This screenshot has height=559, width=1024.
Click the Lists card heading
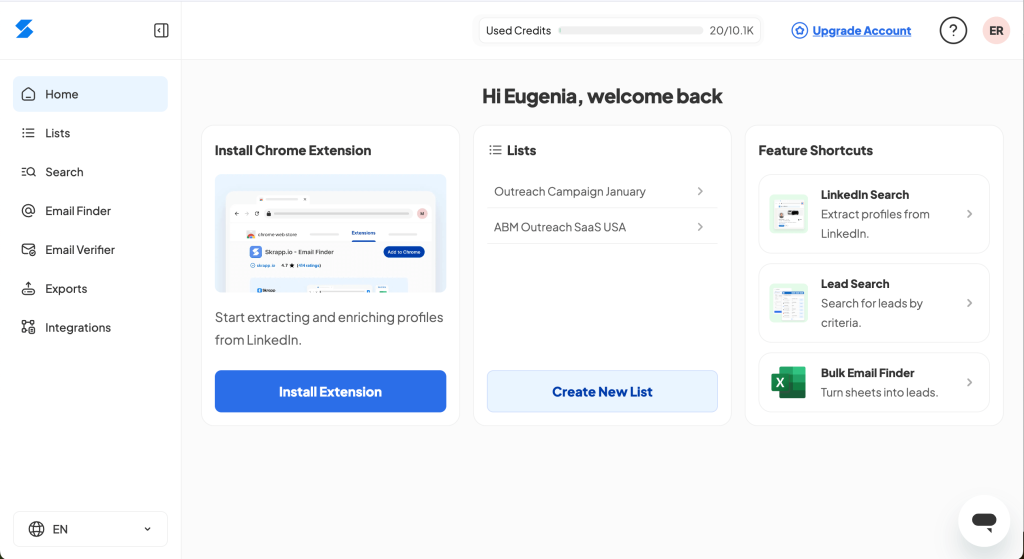[521, 150]
